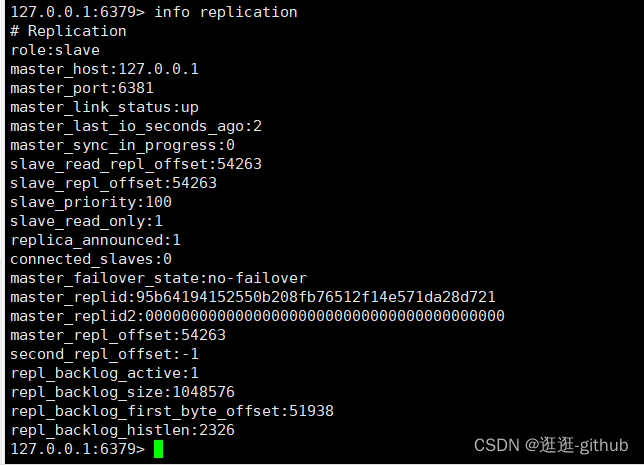Click the connected_slaves:0 line
This screenshot has height=465, width=644.
(x=91, y=259)
